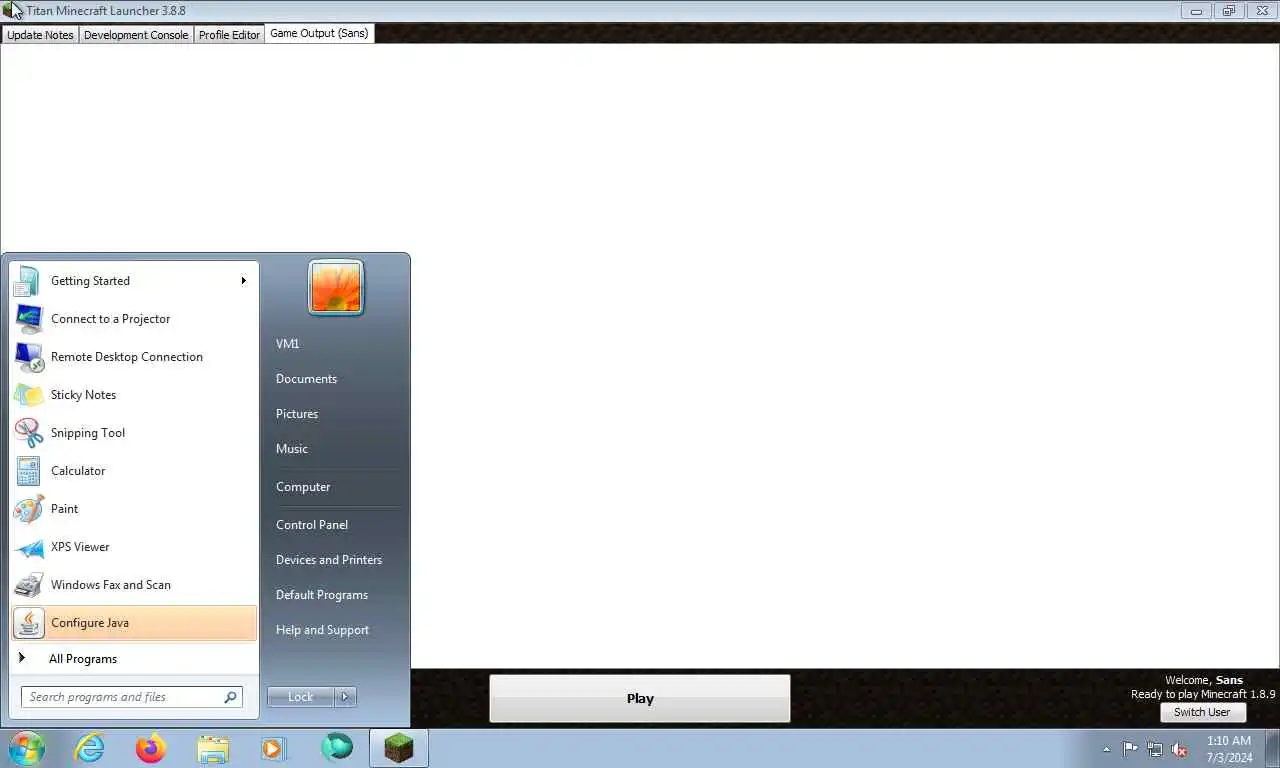Launch the Paint palette icon
Screen dimensions: 1280x768
27,509
